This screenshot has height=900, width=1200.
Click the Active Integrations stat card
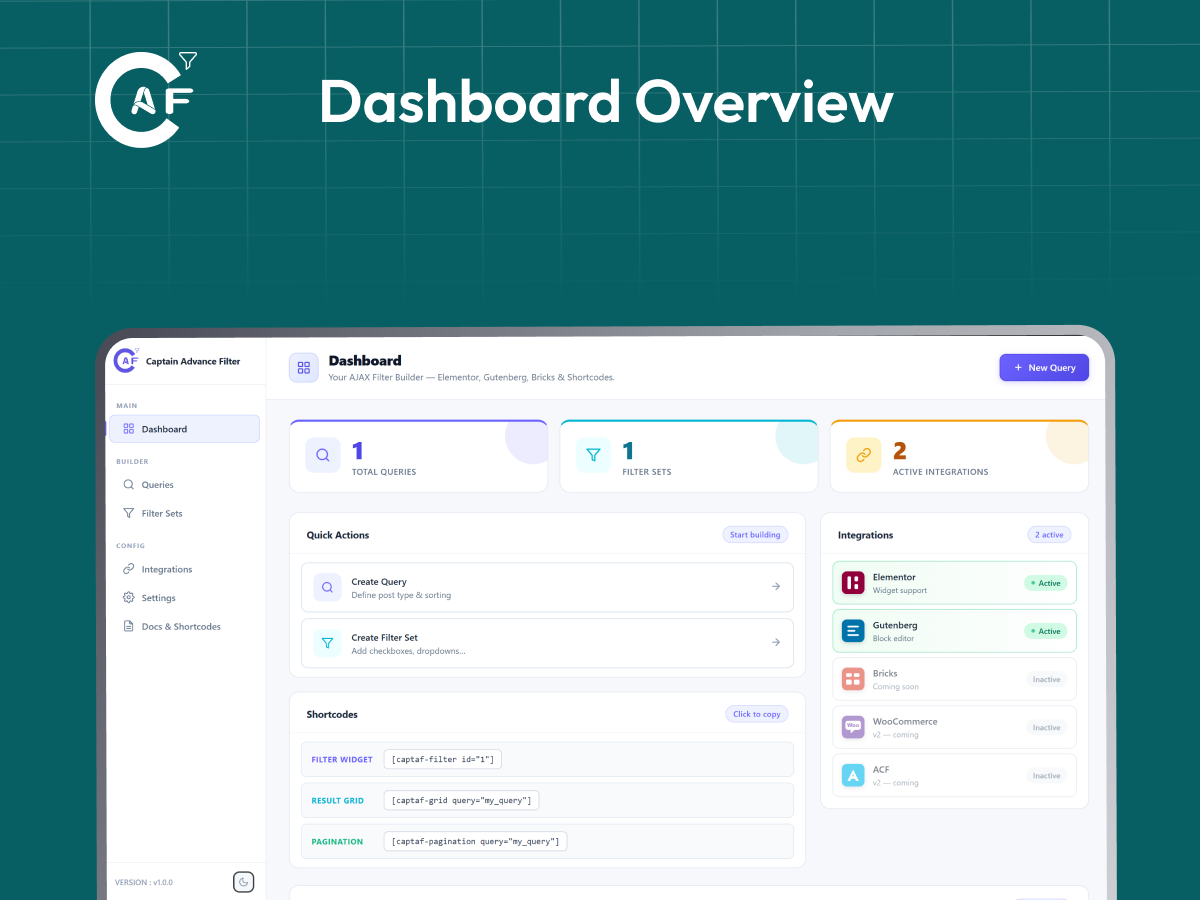(959, 456)
